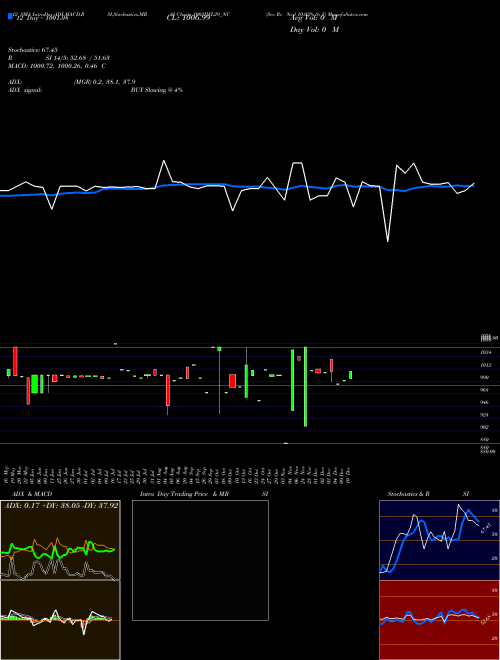Click the first white line spike peak
The height and width of the screenshot is (660, 500).
164,161
